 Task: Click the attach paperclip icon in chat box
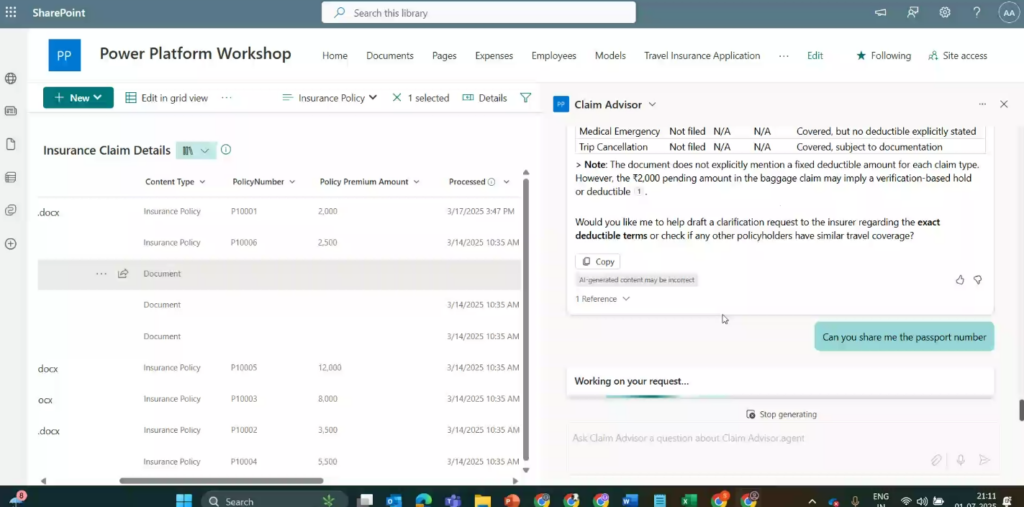(x=936, y=460)
